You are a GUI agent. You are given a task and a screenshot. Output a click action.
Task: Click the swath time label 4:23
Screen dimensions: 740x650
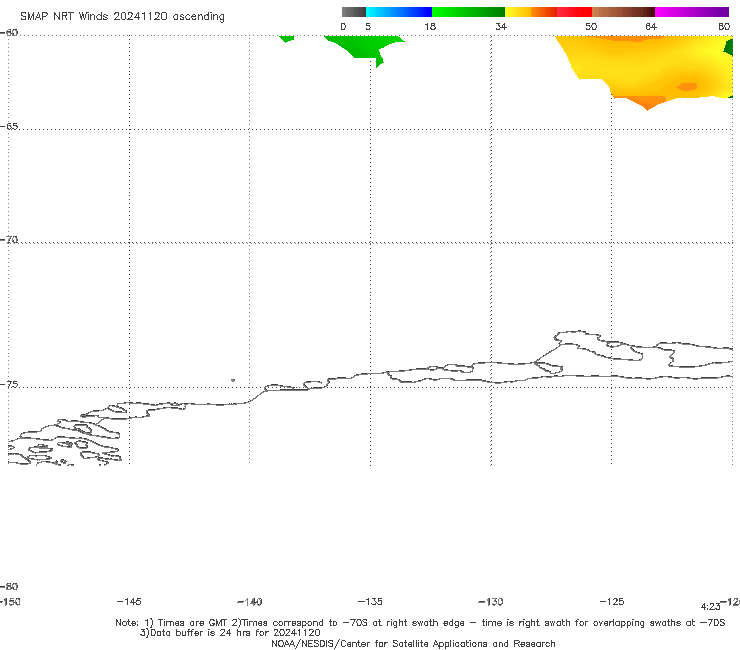(710, 607)
